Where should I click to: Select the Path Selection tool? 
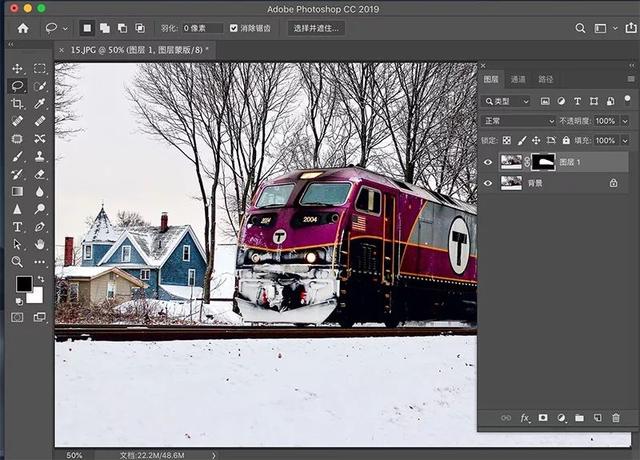(x=17, y=244)
